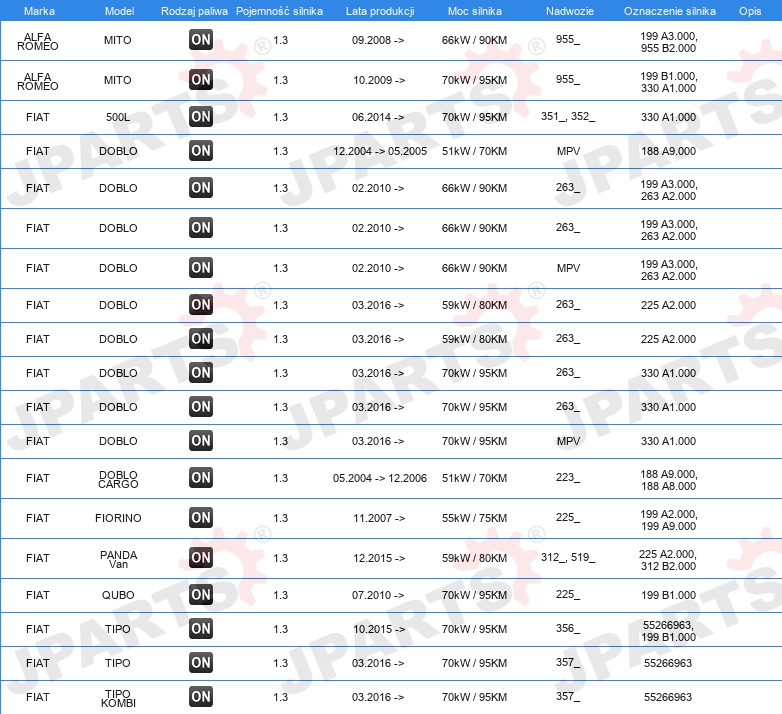Click the 55kW / 75KM power cell
Image resolution: width=782 pixels, height=714 pixels.
[x=474, y=518]
